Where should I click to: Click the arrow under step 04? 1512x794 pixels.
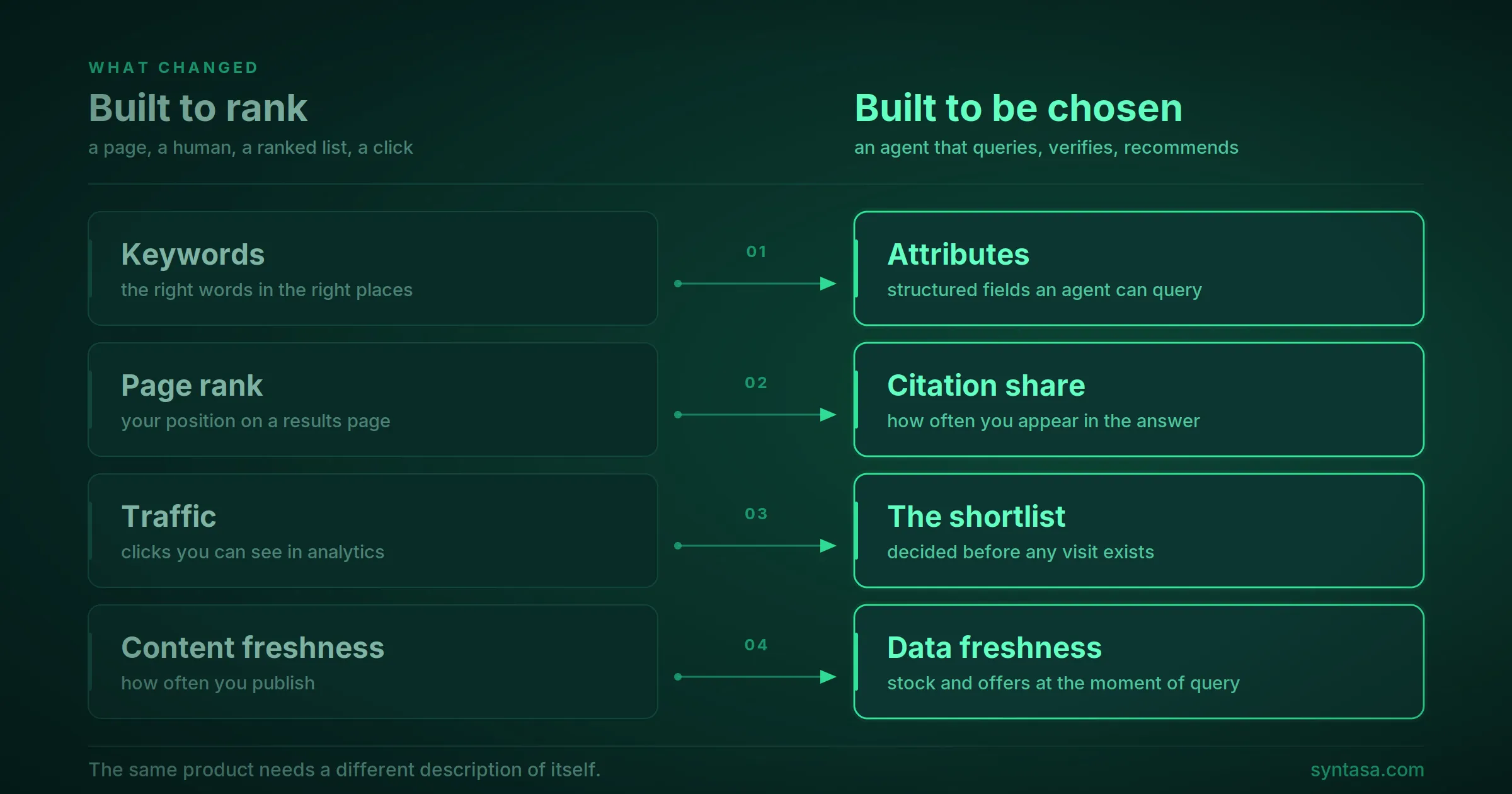tap(755, 677)
